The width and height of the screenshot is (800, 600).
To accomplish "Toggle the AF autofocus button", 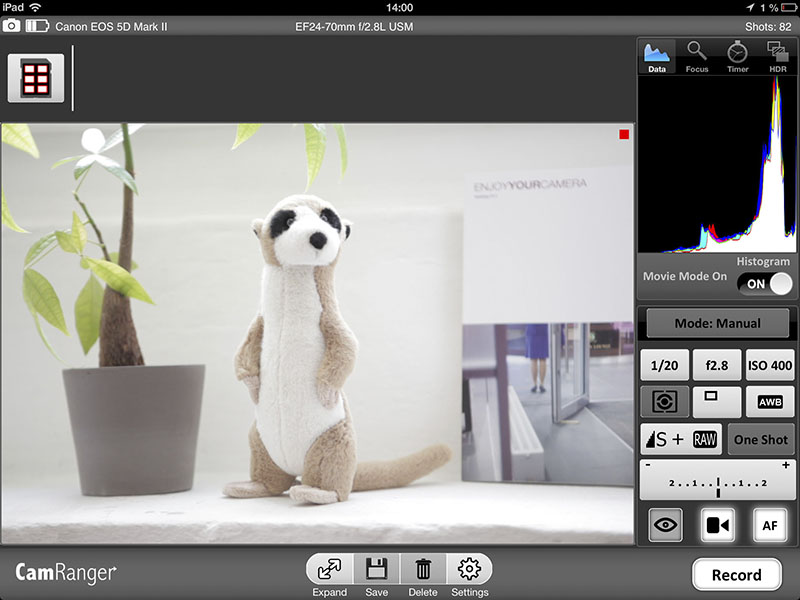I will (x=769, y=524).
